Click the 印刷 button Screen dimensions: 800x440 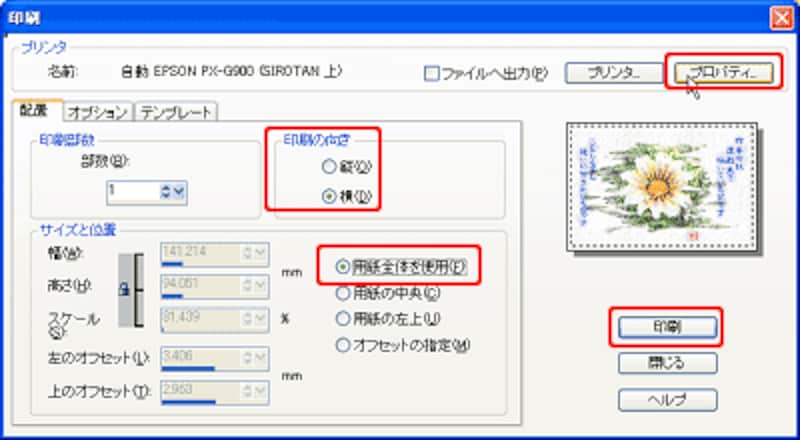[x=667, y=327]
